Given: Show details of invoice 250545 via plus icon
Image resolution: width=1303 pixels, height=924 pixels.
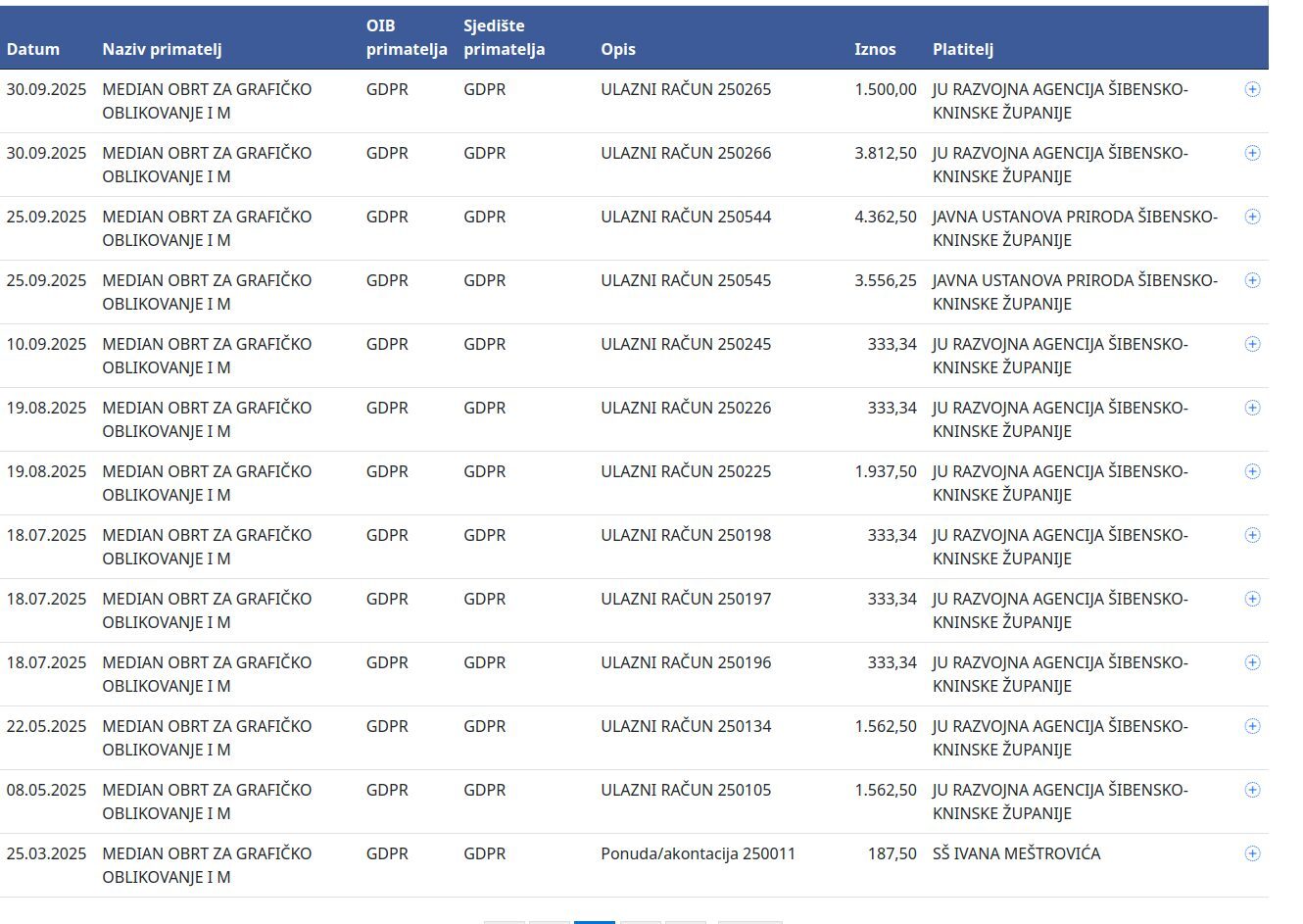Looking at the screenshot, I should click(x=1252, y=280).
